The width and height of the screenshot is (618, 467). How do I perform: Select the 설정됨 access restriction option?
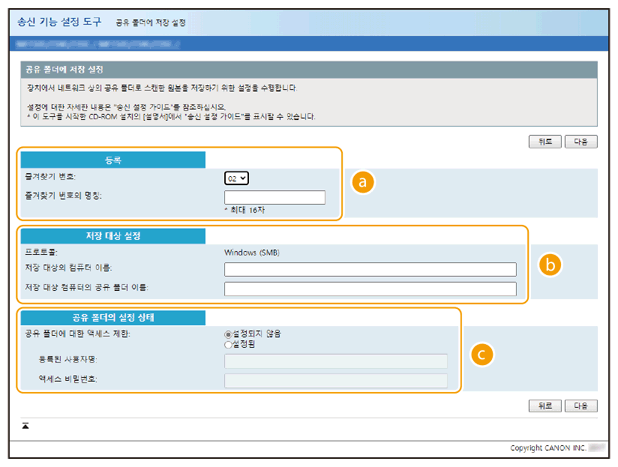[229, 344]
